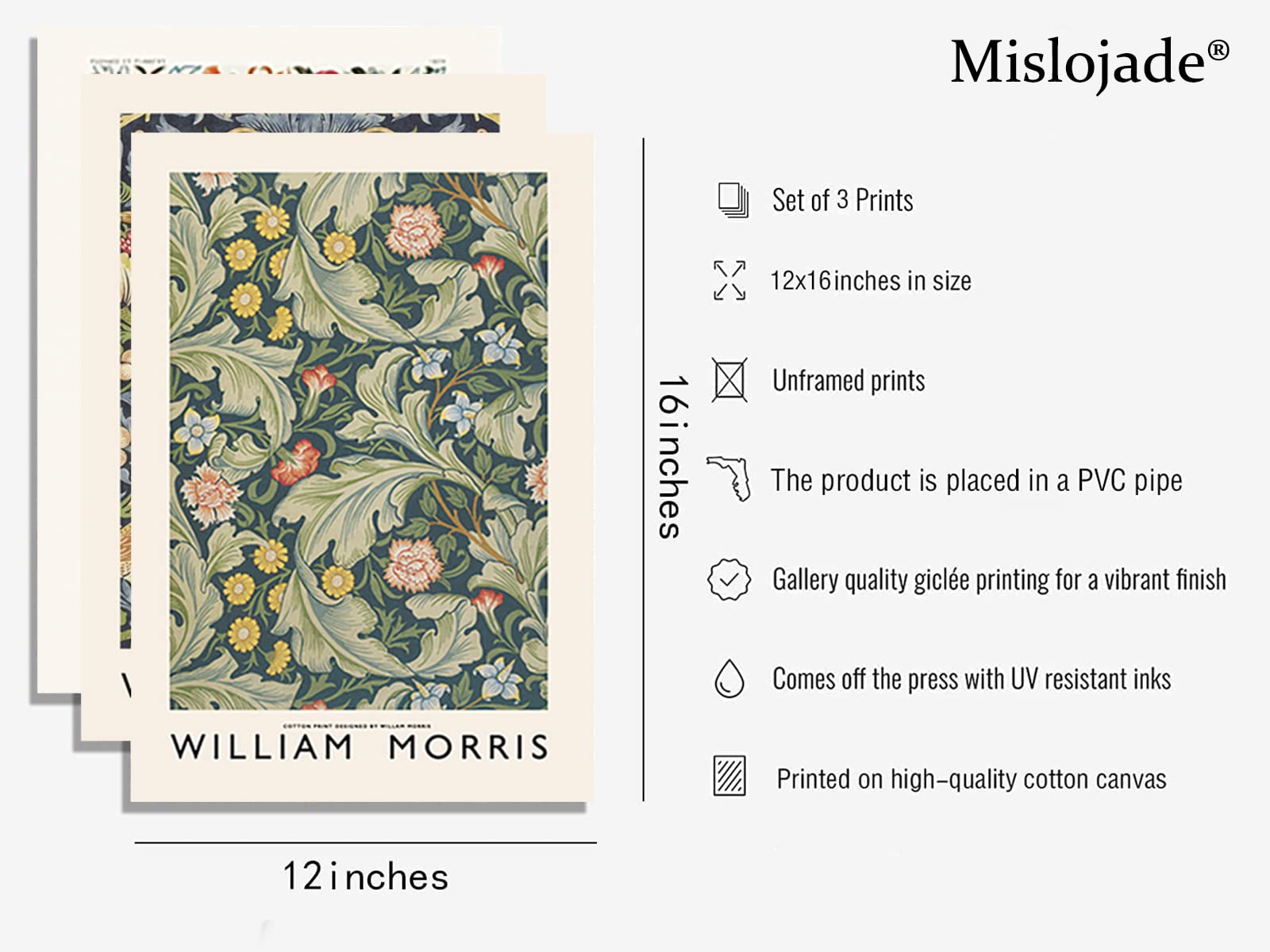The height and width of the screenshot is (952, 1270).
Task: Click the water droplet UV inks icon
Action: click(x=729, y=678)
